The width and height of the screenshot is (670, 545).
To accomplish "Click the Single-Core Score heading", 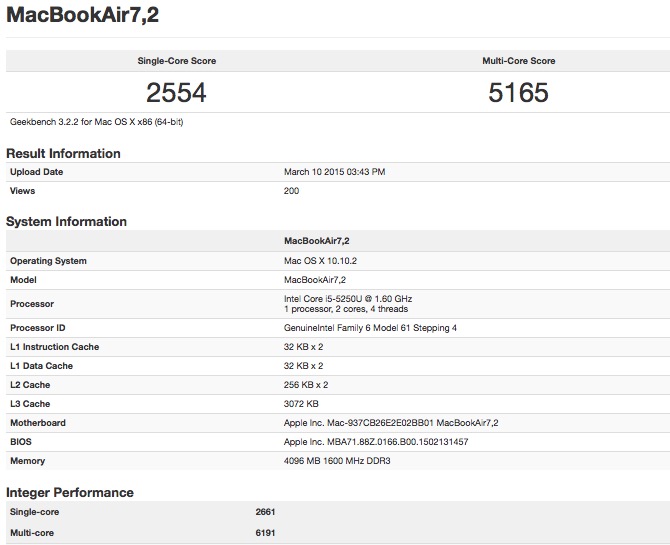I will [x=176, y=61].
